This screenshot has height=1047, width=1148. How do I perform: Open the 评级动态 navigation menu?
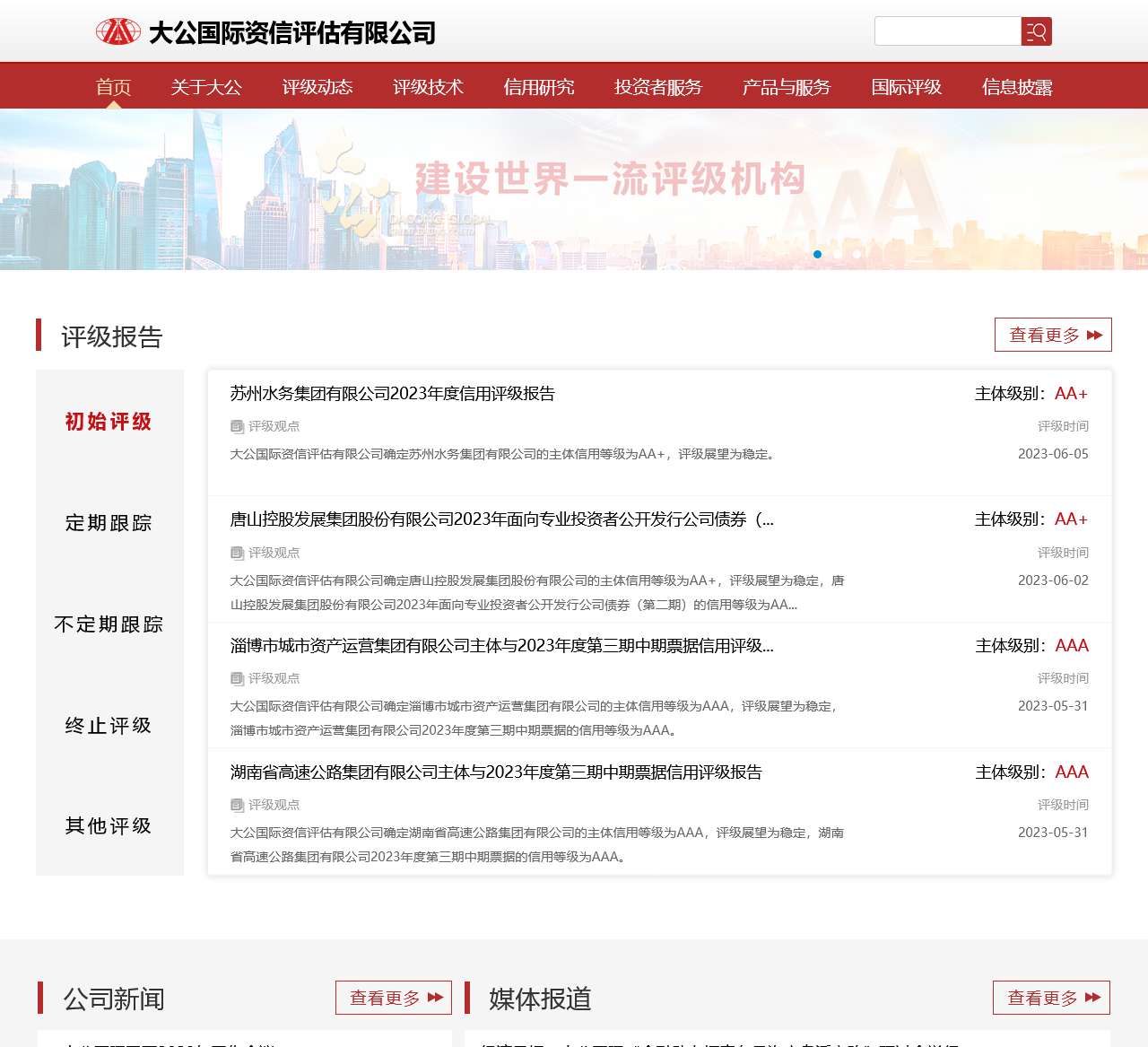[317, 87]
